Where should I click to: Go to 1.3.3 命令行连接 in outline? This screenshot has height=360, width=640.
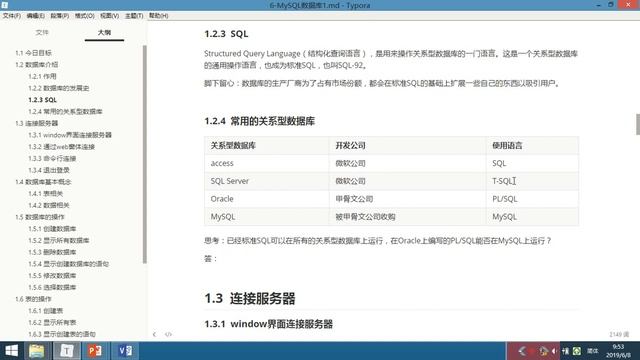point(52,158)
